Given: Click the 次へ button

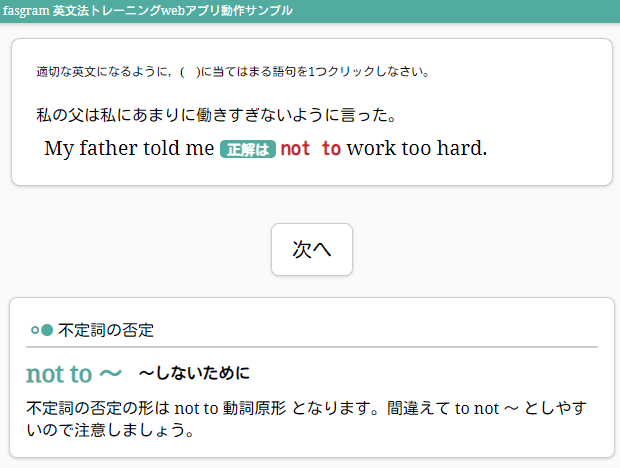Looking at the screenshot, I should (312, 249).
